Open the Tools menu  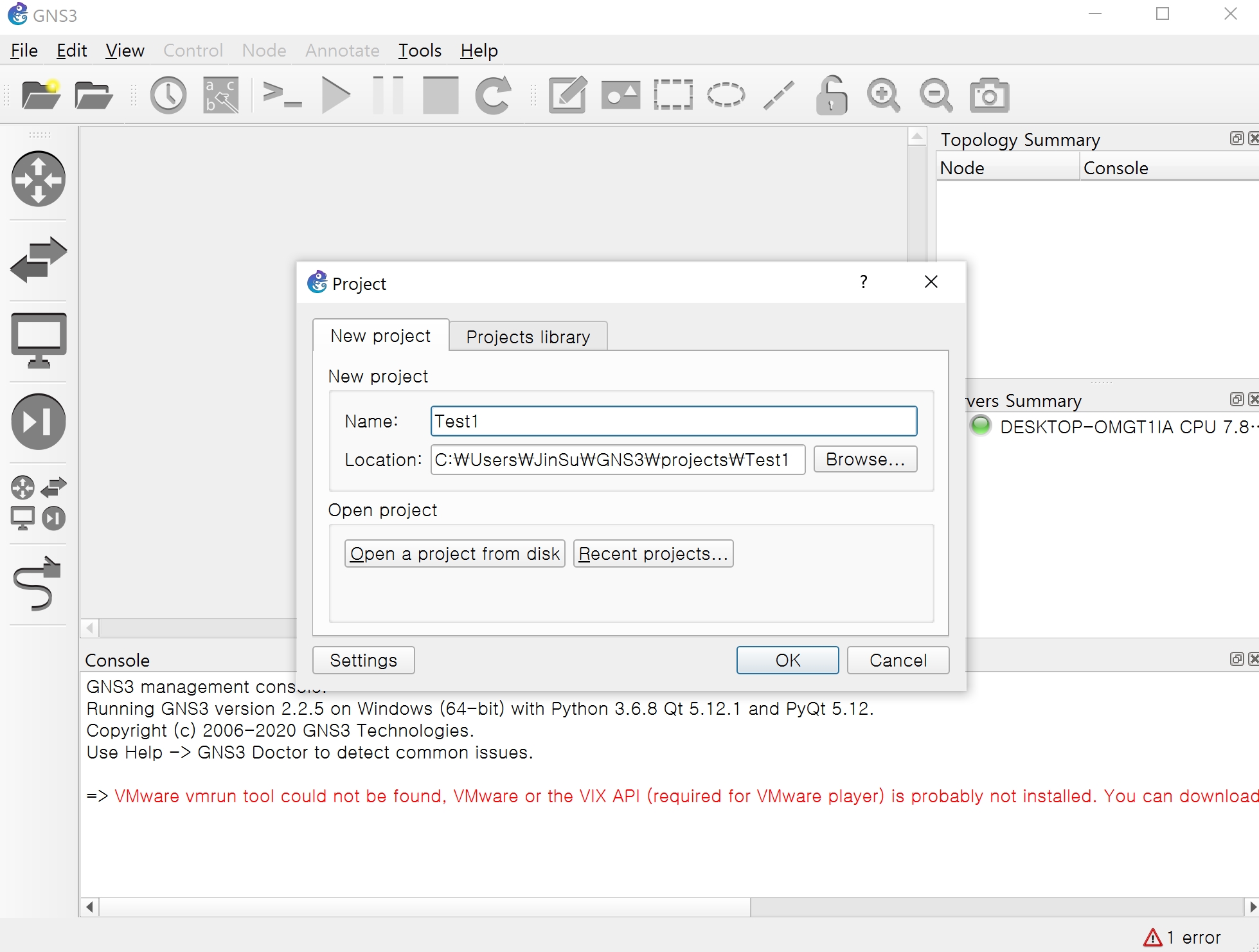tap(419, 51)
